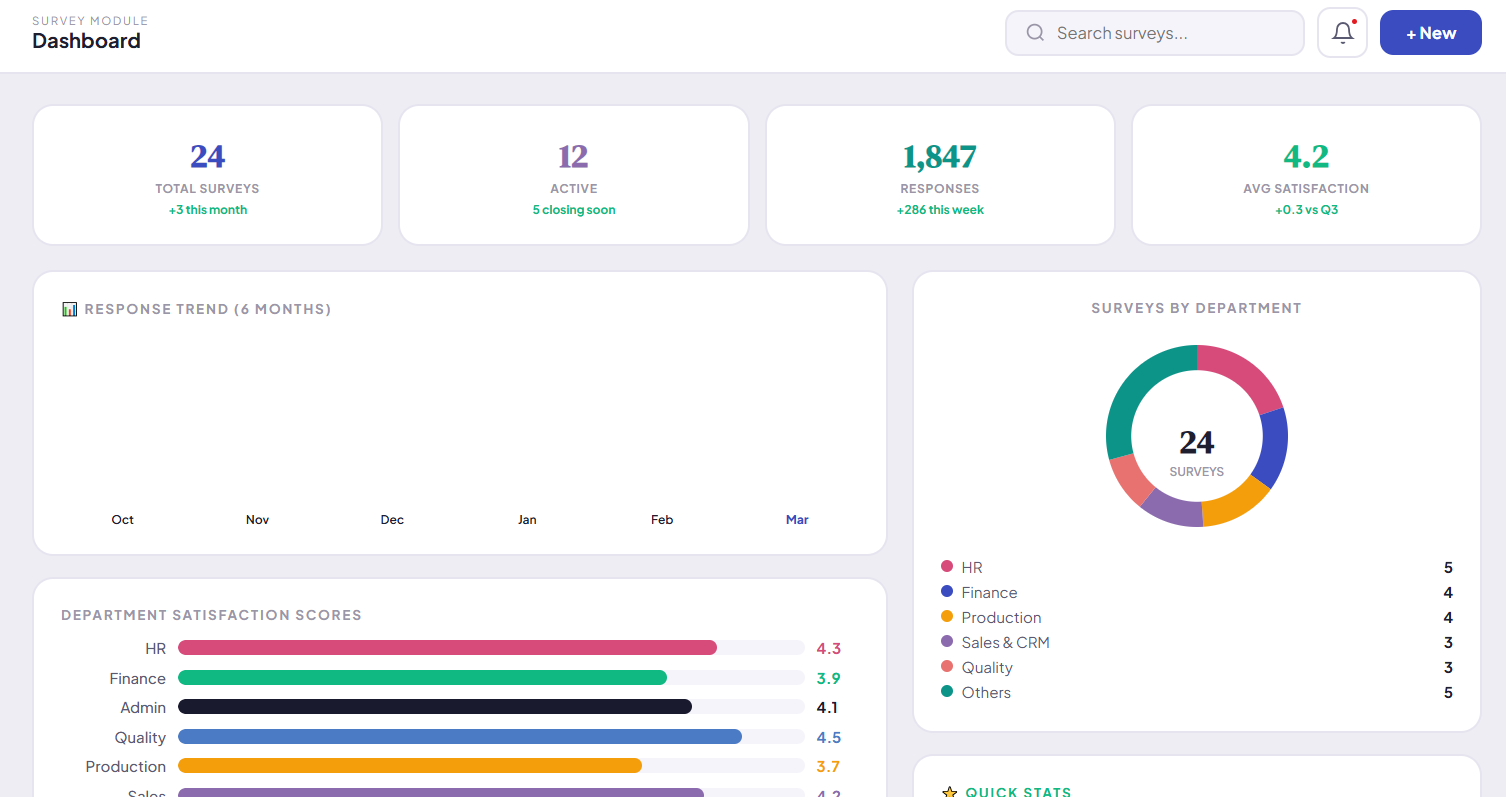Click the Production satisfaction score bar
1506x797 pixels.
[x=491, y=766]
